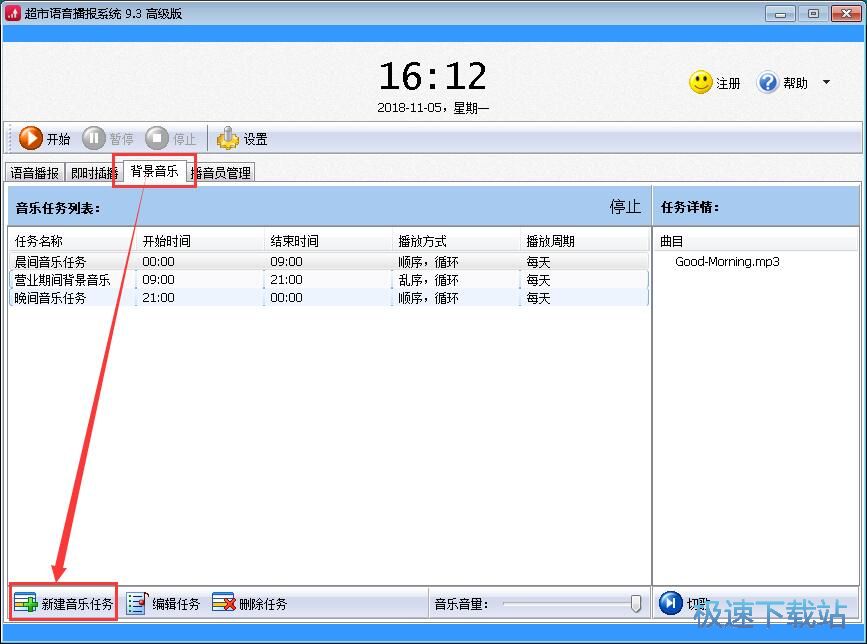Click the Stop (停止) toolbar icon
The width and height of the screenshot is (867, 644).
coord(157,138)
